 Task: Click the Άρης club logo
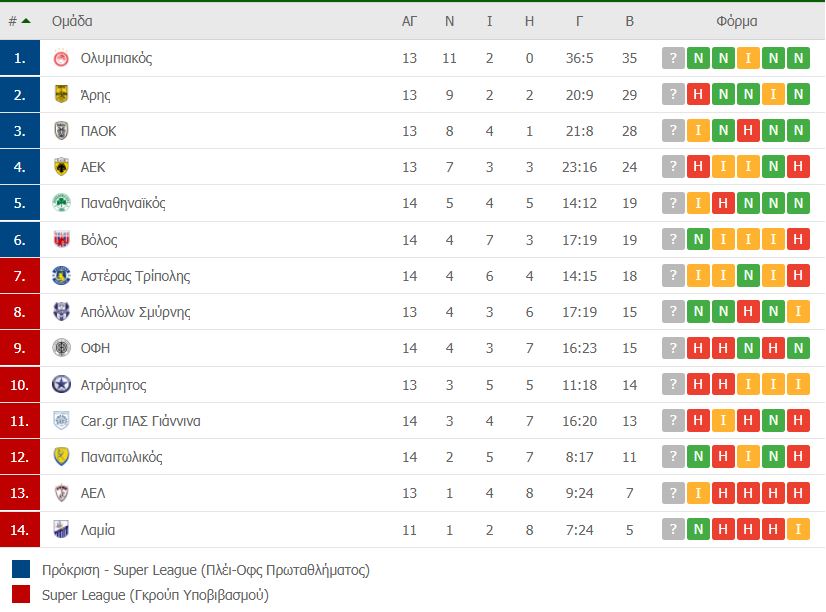[61, 95]
